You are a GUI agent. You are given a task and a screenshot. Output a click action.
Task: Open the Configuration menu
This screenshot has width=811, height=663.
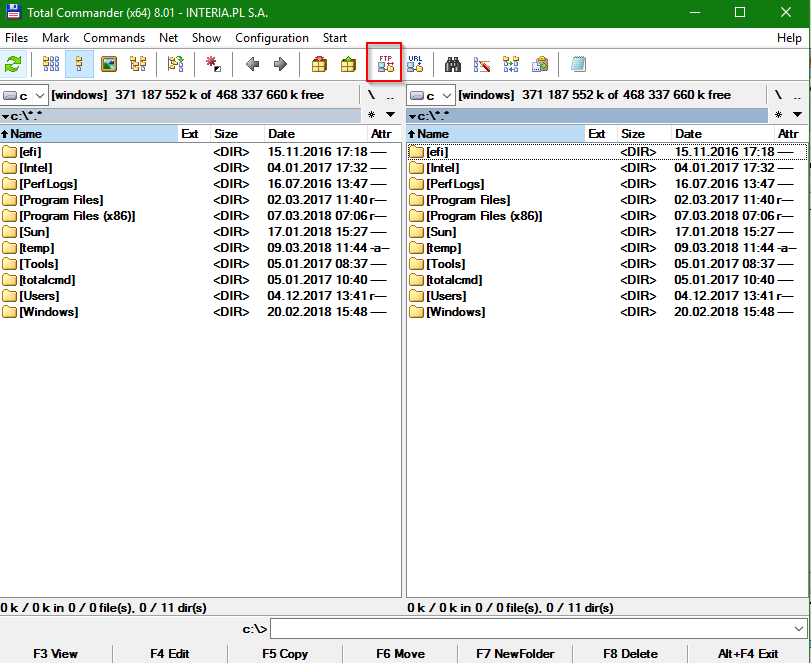pyautogui.click(x=272, y=38)
